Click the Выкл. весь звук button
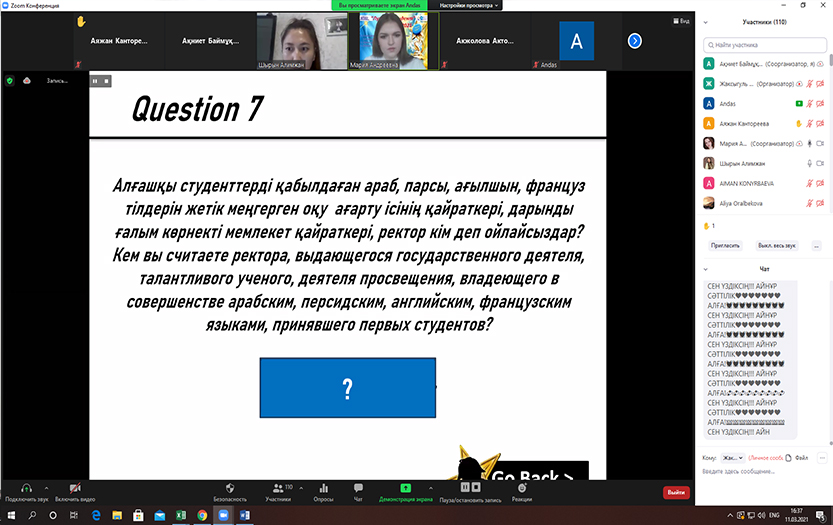This screenshot has height=525, width=833. (x=776, y=245)
